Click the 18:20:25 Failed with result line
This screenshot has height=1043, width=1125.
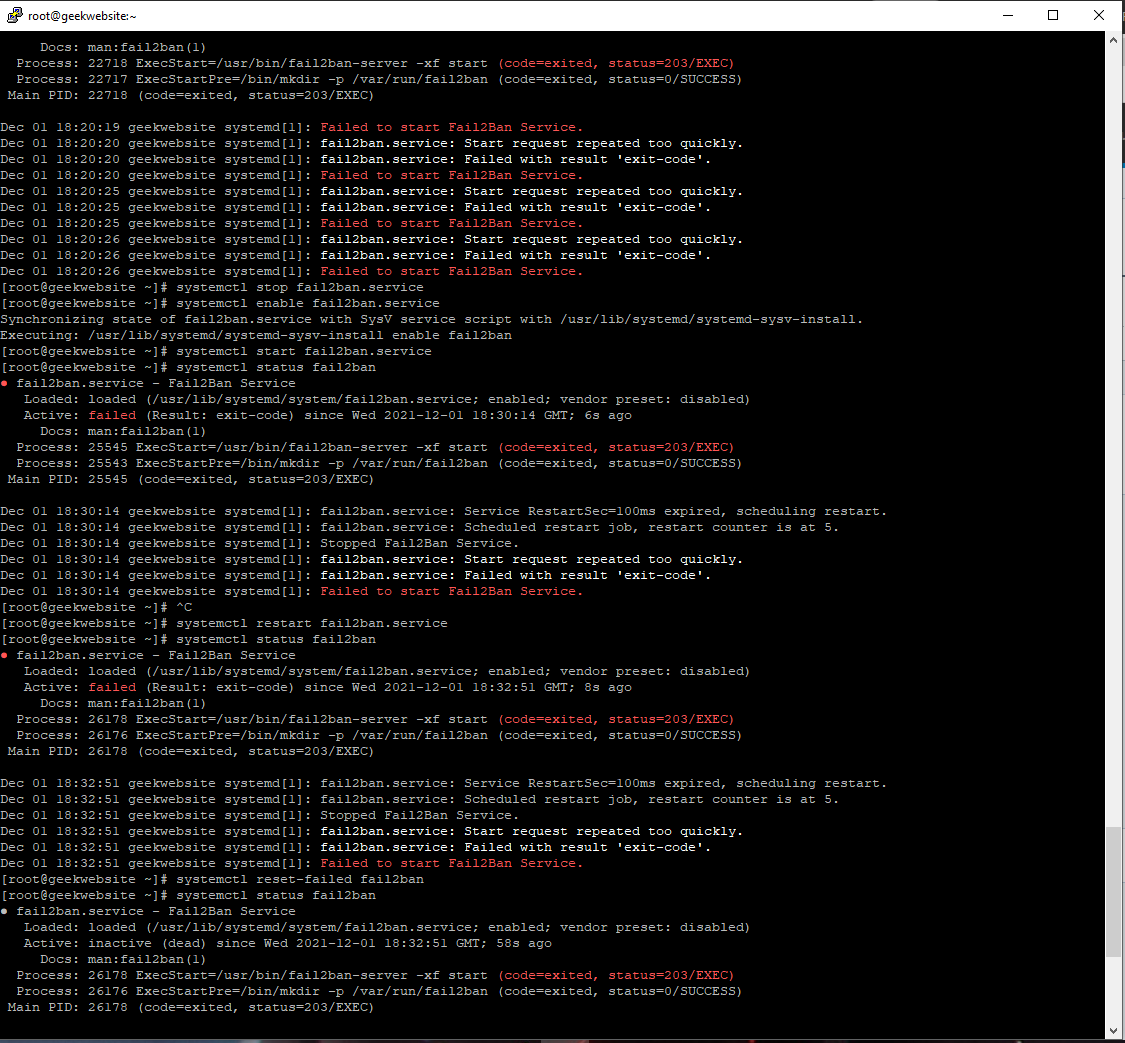pos(356,207)
